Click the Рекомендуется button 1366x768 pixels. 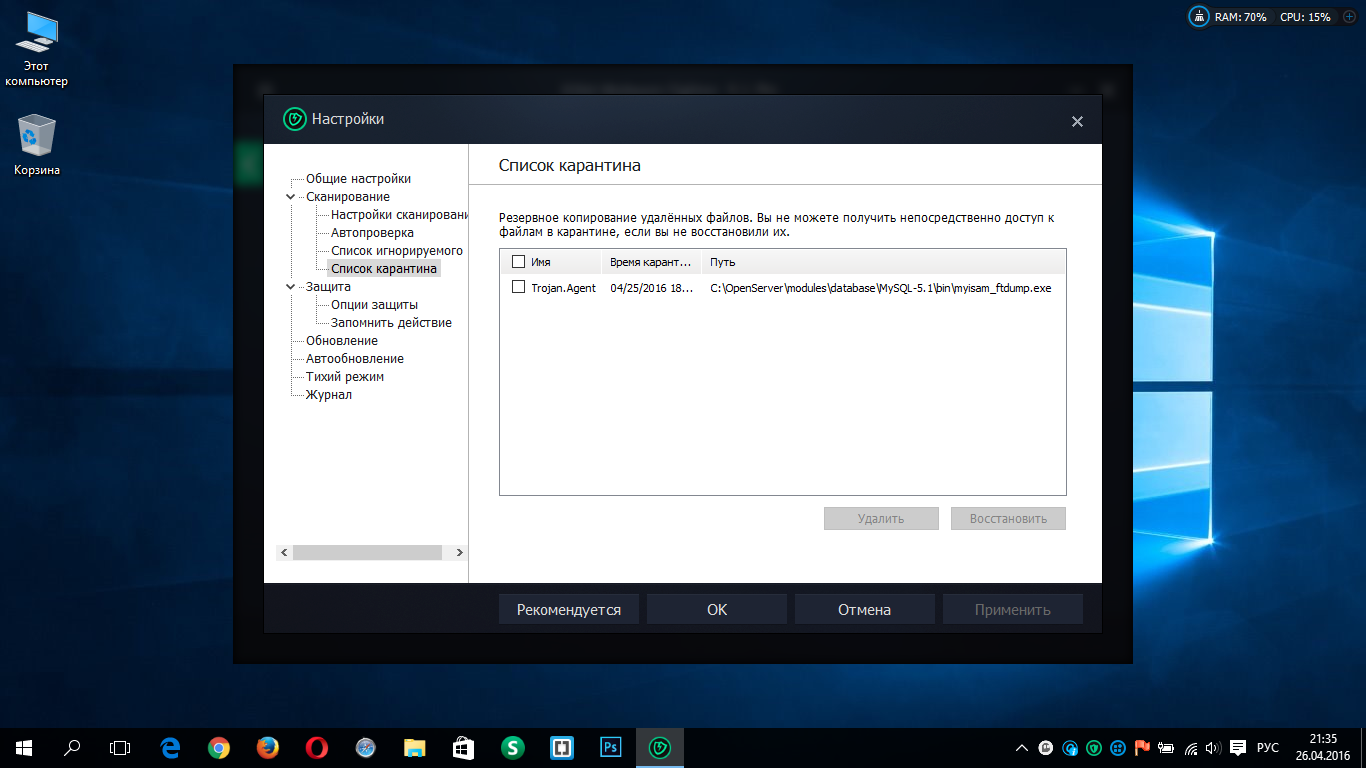[568, 610]
